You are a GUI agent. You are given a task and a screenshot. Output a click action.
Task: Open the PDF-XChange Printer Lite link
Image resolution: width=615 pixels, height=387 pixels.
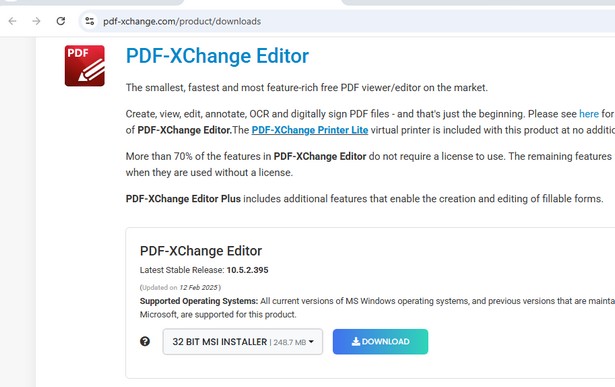click(x=310, y=130)
